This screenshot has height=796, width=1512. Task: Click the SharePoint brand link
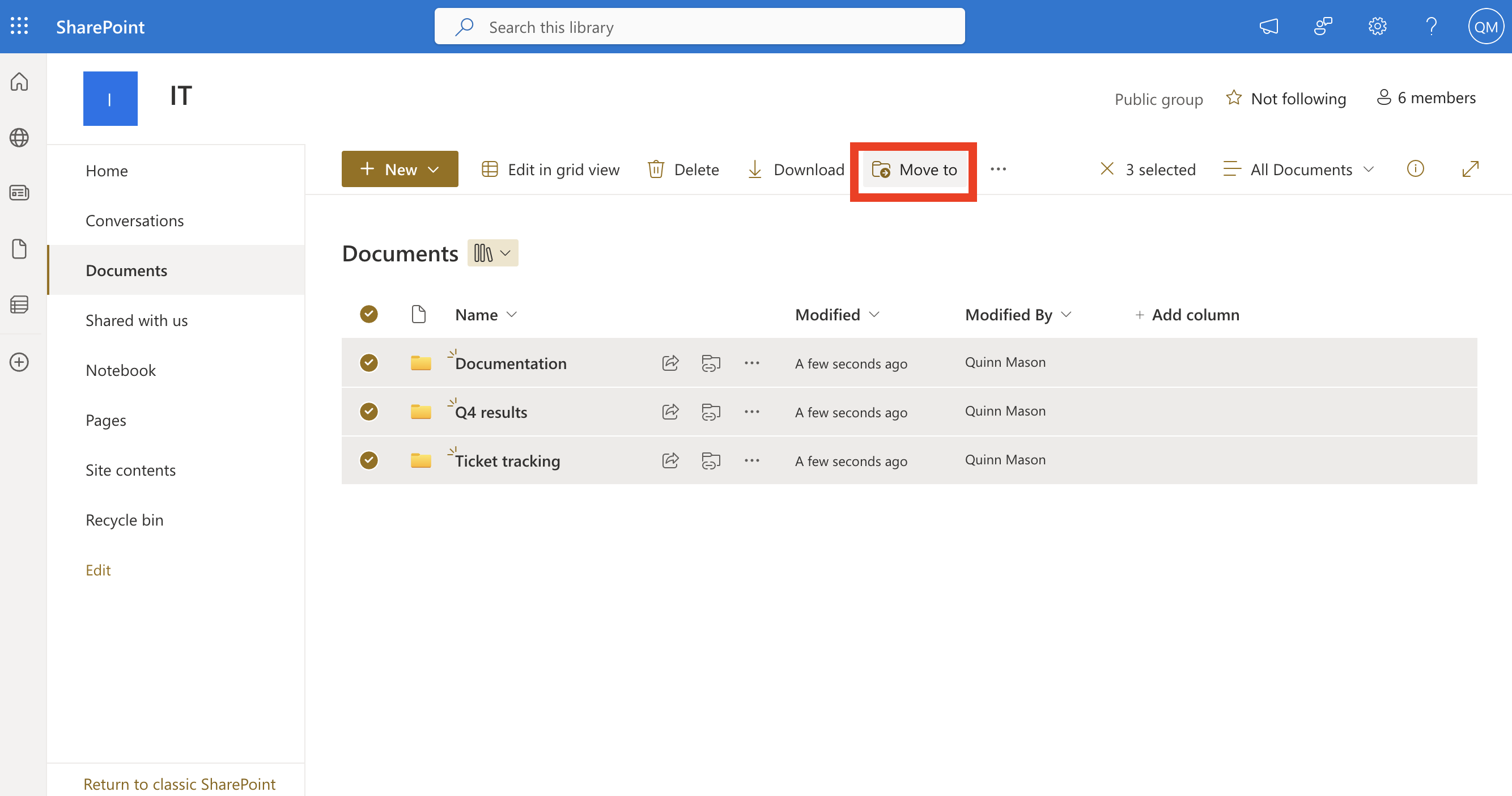pos(100,27)
